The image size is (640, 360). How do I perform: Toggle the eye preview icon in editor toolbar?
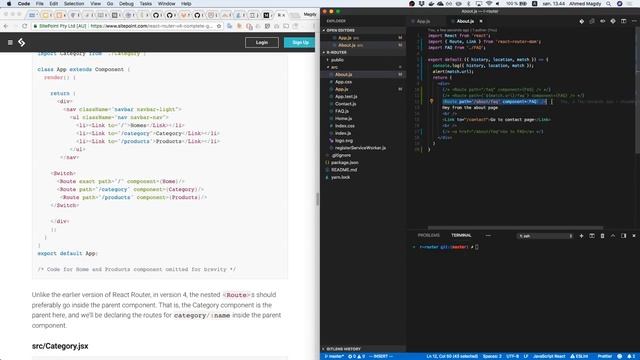pyautogui.click(x=602, y=21)
